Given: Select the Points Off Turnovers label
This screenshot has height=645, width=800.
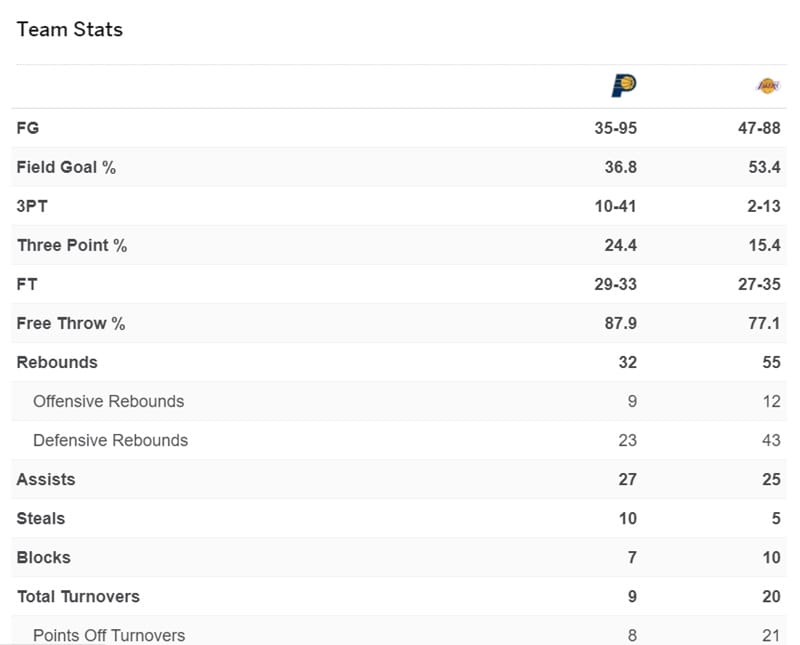Looking at the screenshot, I should (x=109, y=635).
